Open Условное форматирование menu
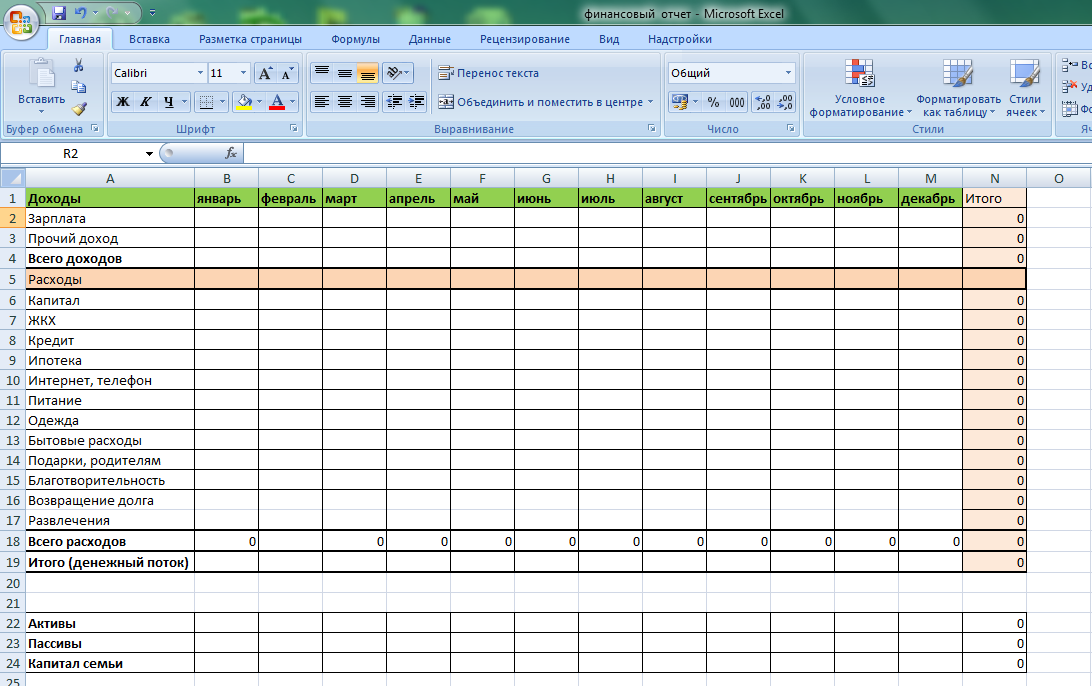Screen dimensions: 1092x686 click(x=859, y=88)
